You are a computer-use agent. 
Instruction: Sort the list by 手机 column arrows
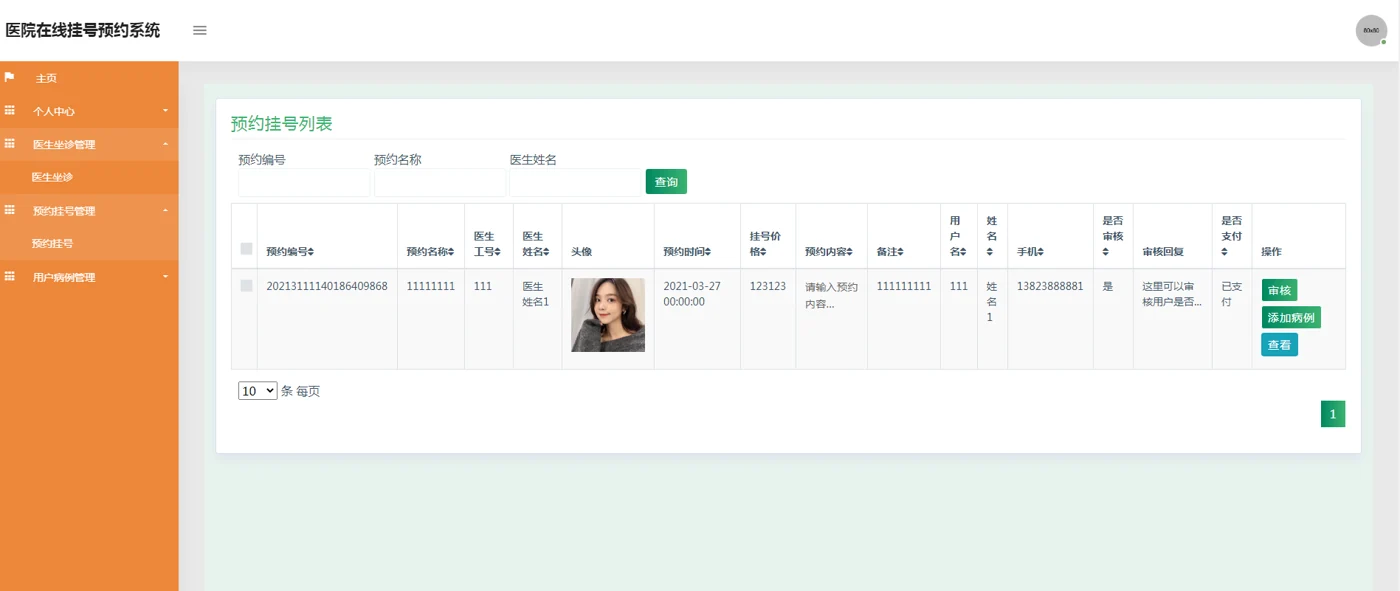click(x=1040, y=252)
